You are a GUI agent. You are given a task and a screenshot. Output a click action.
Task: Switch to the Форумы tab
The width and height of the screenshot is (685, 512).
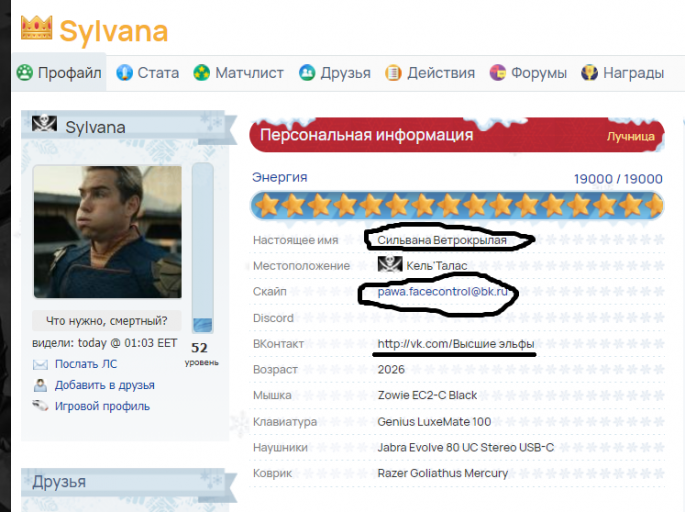pyautogui.click(x=528, y=73)
